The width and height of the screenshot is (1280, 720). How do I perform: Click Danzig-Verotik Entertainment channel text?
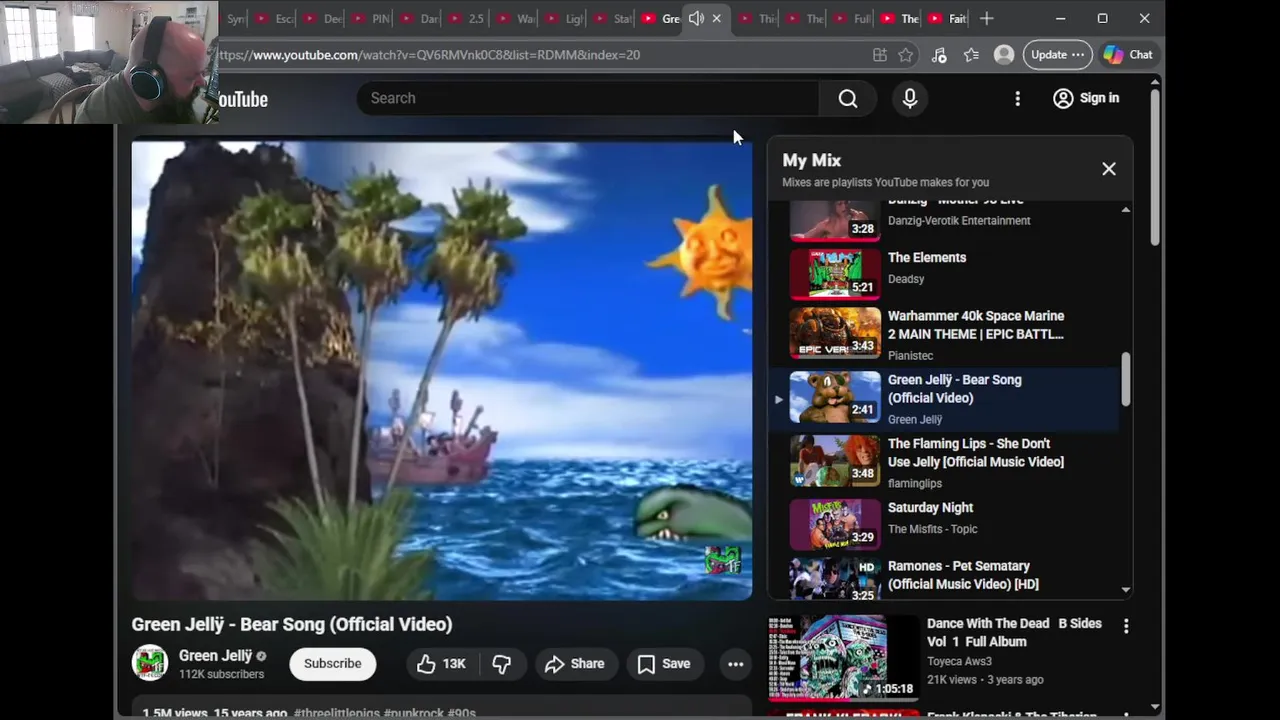[959, 221]
